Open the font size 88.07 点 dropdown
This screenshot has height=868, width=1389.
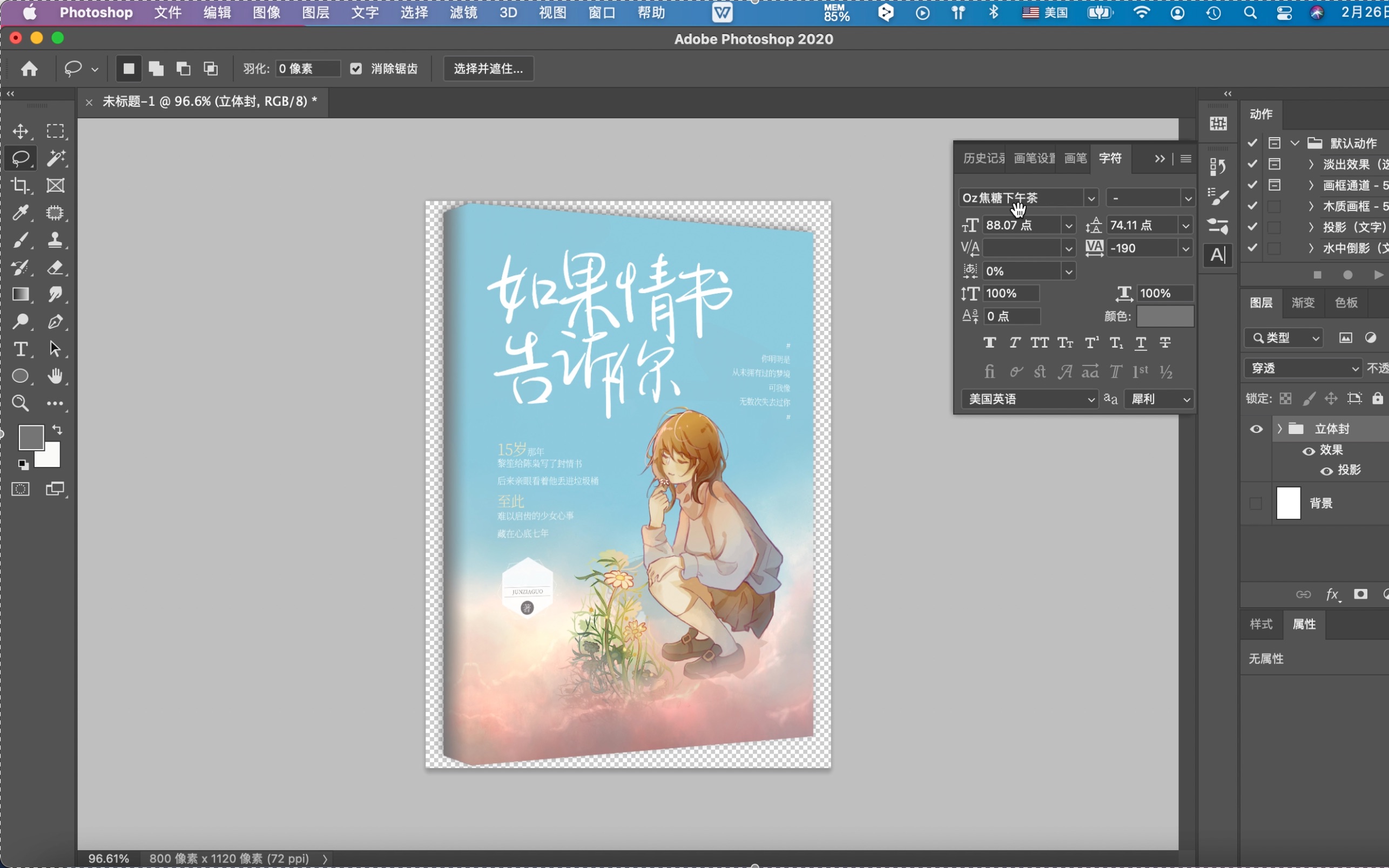click(x=1069, y=226)
